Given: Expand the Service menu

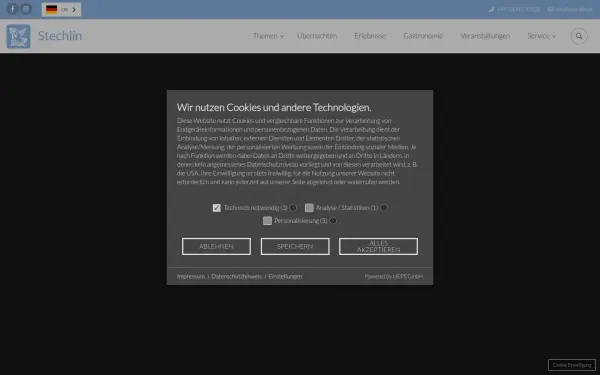Looking at the screenshot, I should tap(541, 36).
